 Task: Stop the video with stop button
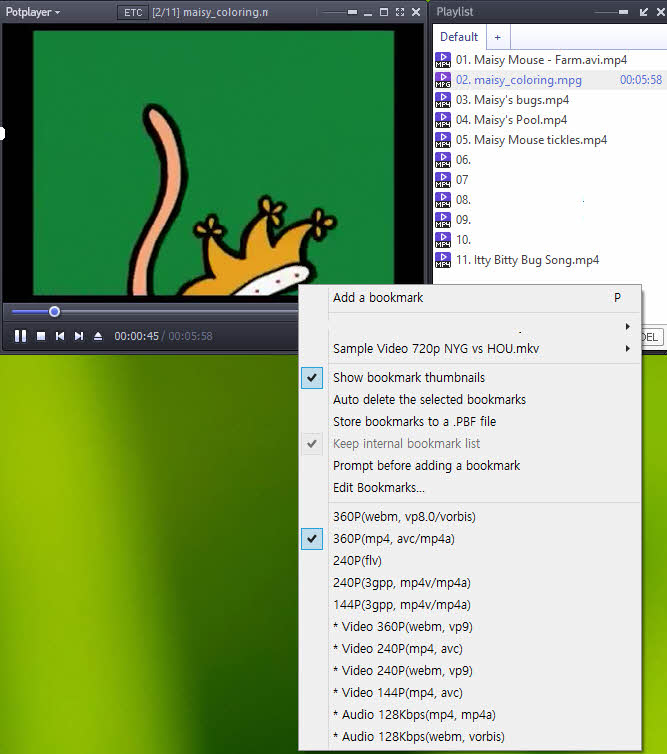tap(41, 336)
